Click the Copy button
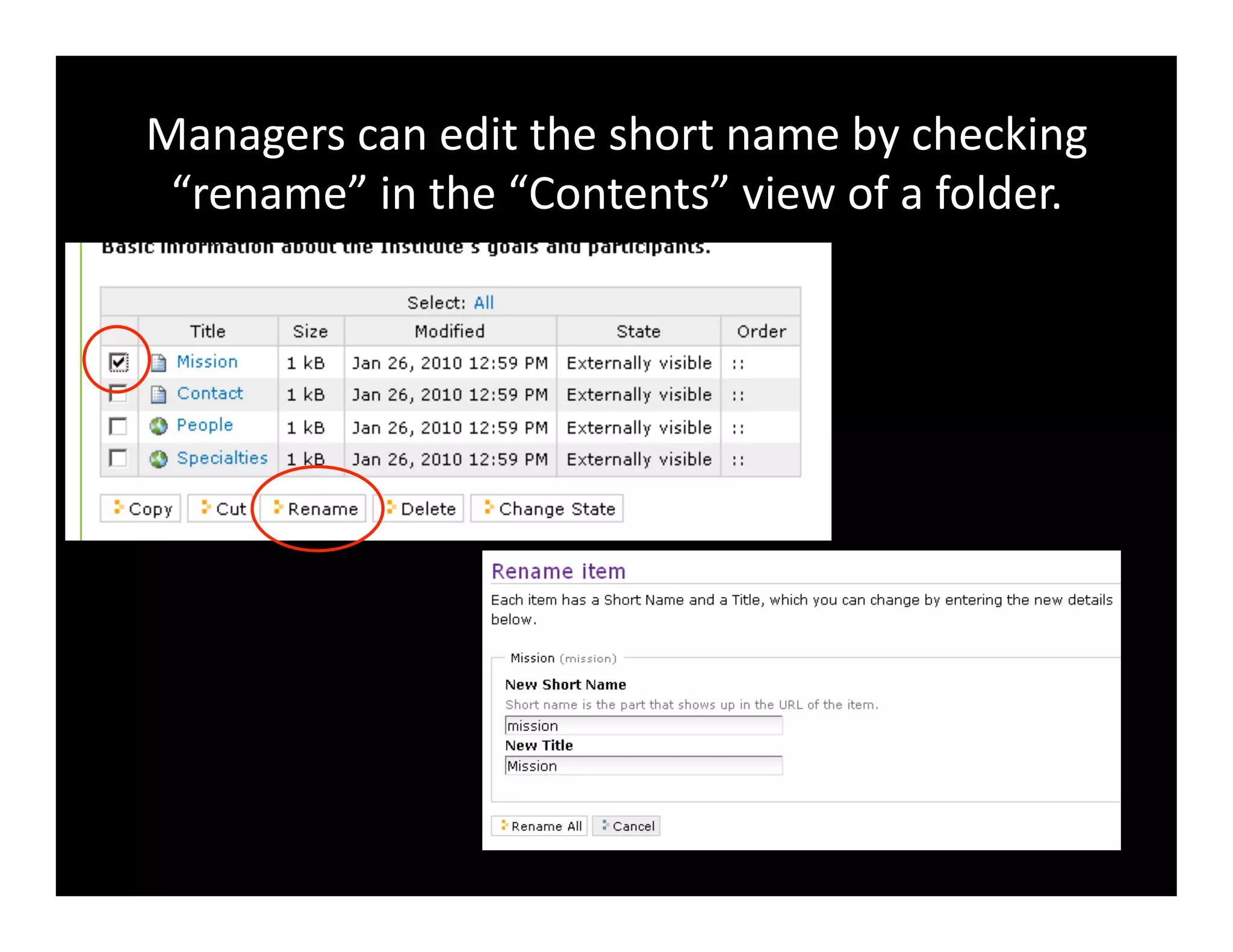This screenshot has width=1233, height=952. (x=141, y=508)
